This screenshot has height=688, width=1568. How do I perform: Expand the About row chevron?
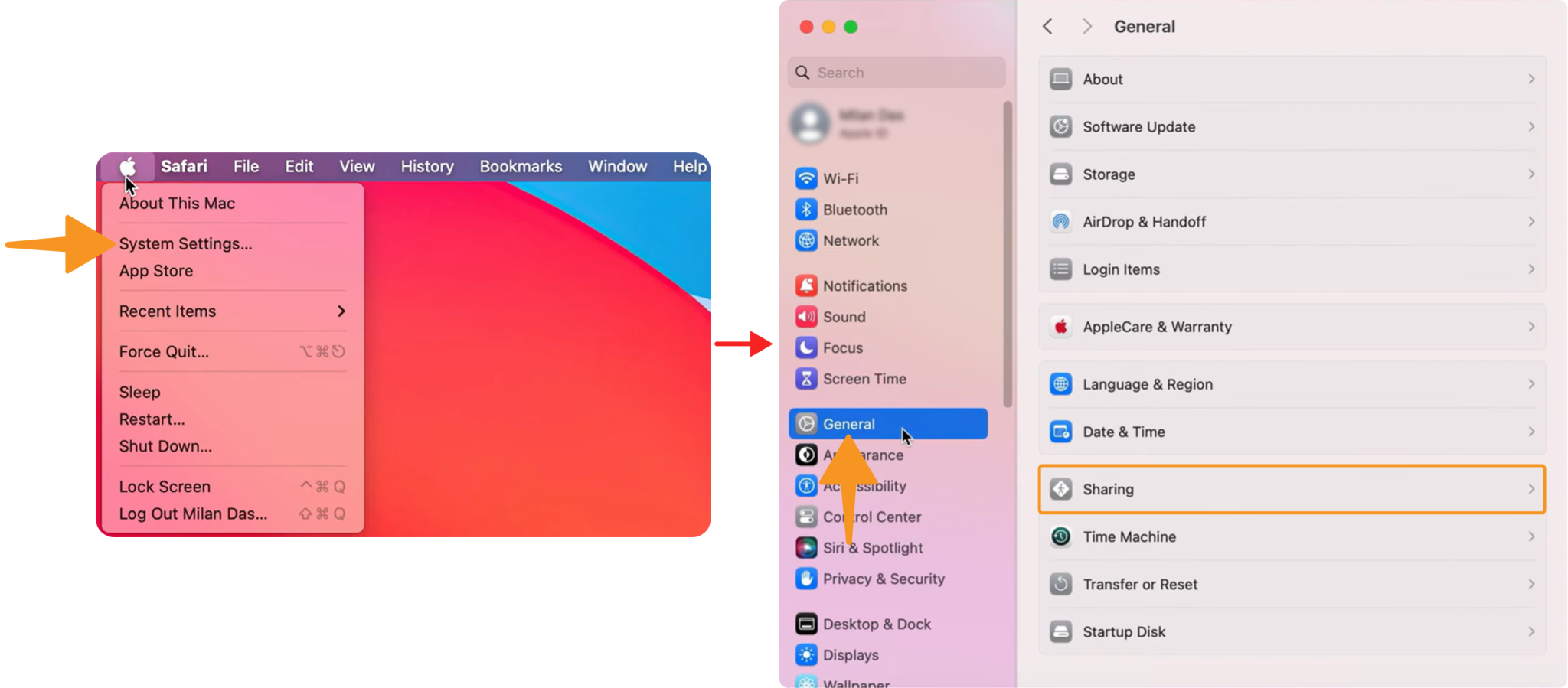click(x=1531, y=79)
